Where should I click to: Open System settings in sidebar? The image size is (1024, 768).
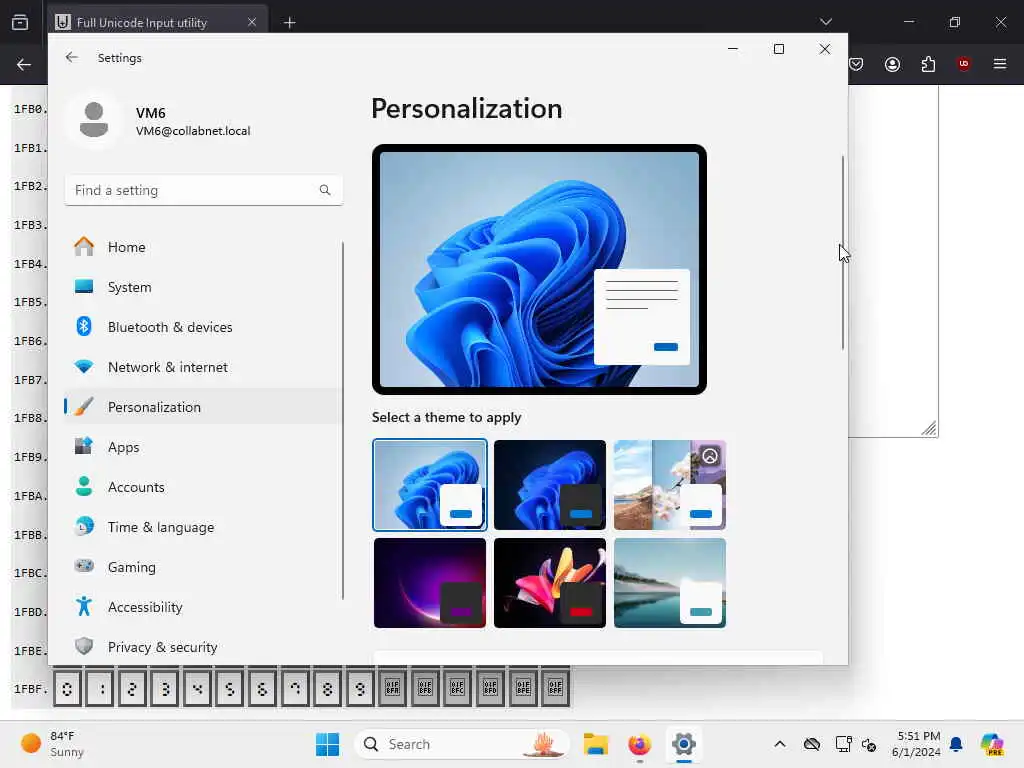click(203, 287)
